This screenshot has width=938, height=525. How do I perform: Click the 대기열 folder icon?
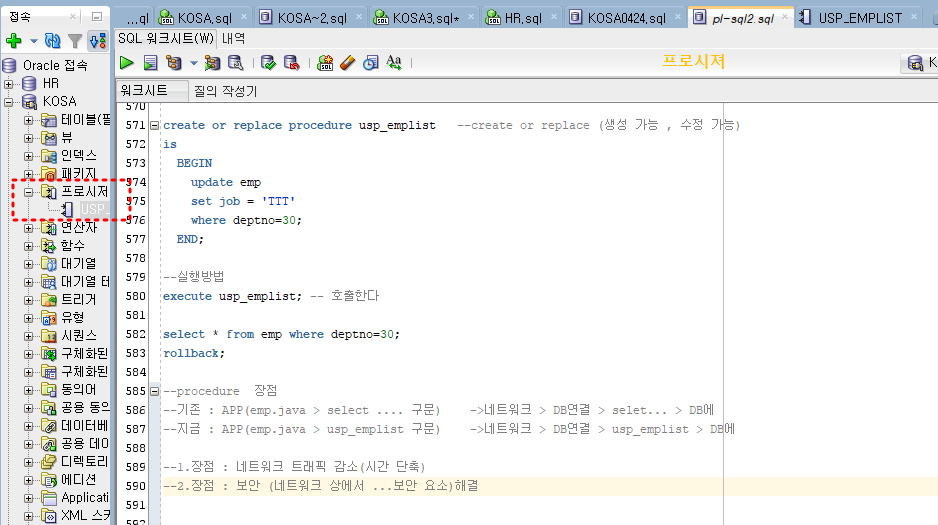coord(49,264)
